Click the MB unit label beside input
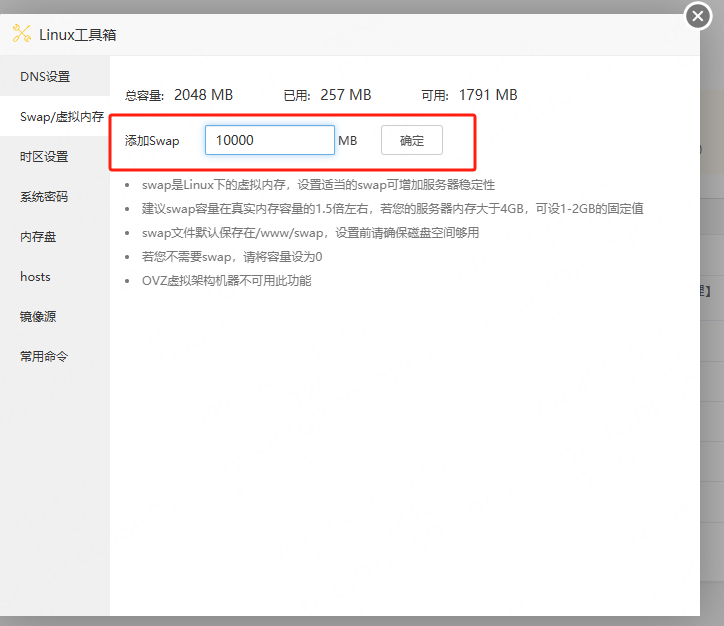 [x=348, y=141]
